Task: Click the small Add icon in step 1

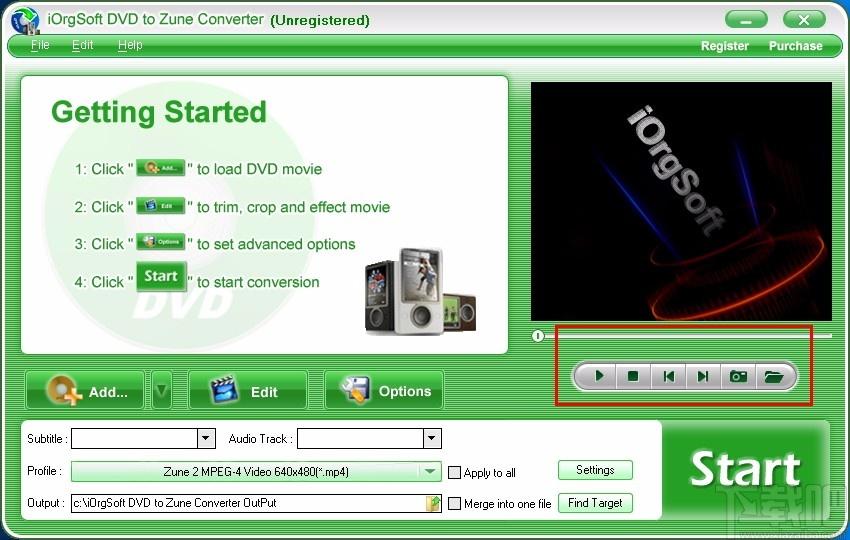Action: pyautogui.click(x=160, y=168)
